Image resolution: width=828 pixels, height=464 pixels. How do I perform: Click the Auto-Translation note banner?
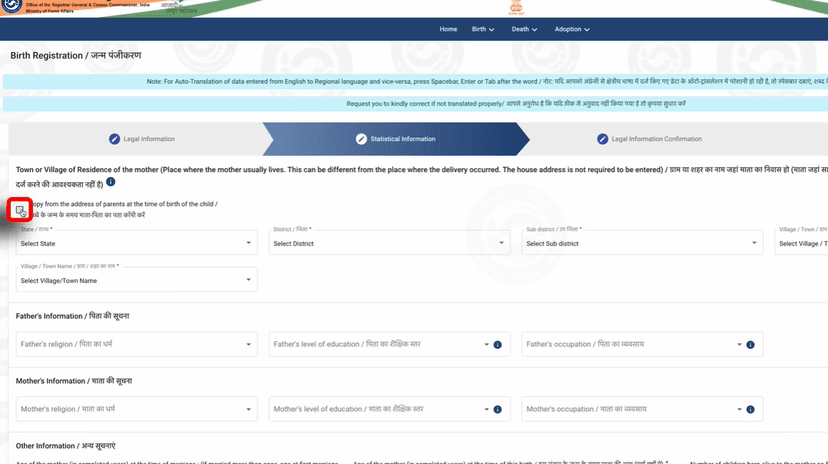(x=416, y=82)
